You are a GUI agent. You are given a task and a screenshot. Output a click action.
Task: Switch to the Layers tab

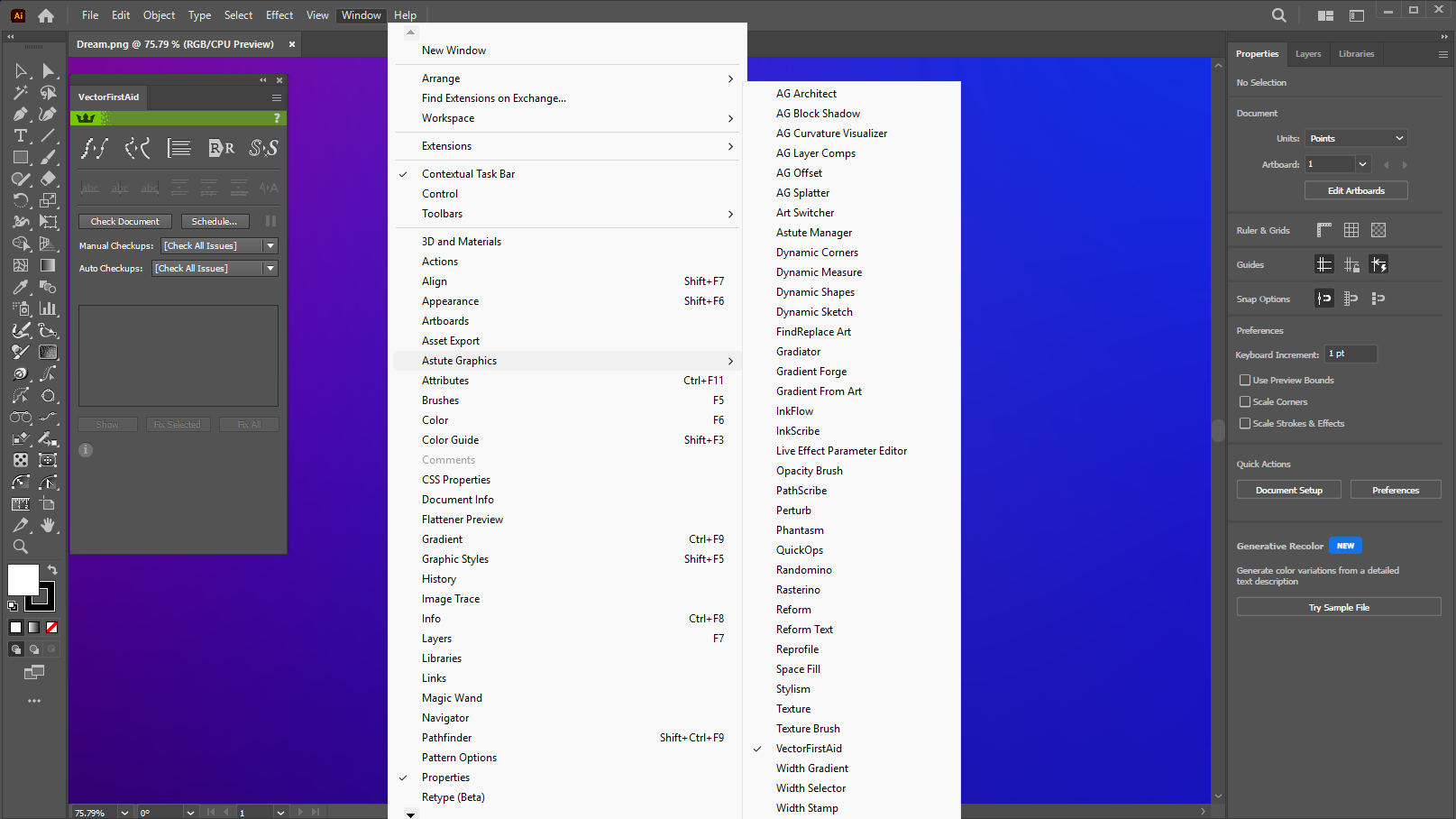[x=1308, y=54]
